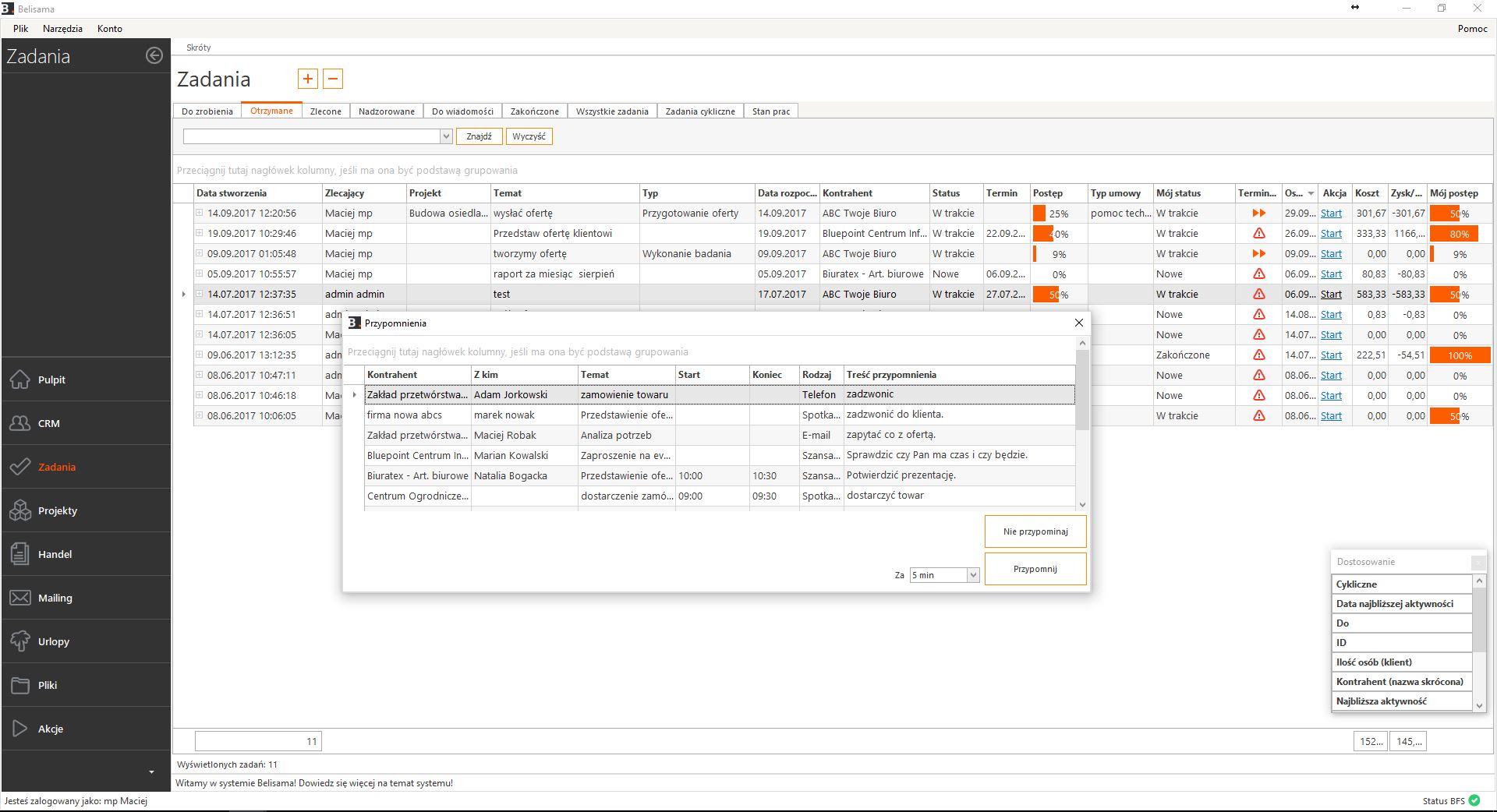Open the search filter combo box dropdown

(446, 136)
